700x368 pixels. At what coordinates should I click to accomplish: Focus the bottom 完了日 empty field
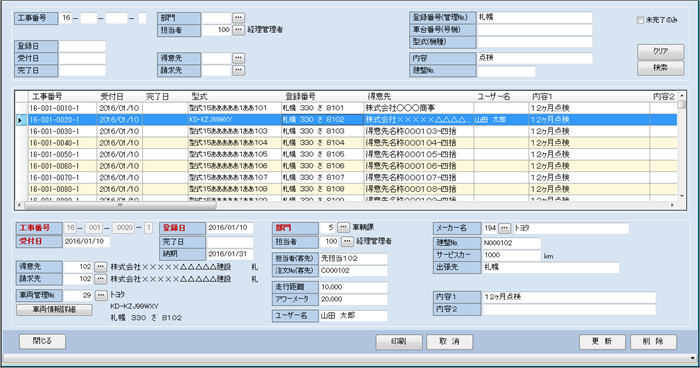click(x=229, y=242)
